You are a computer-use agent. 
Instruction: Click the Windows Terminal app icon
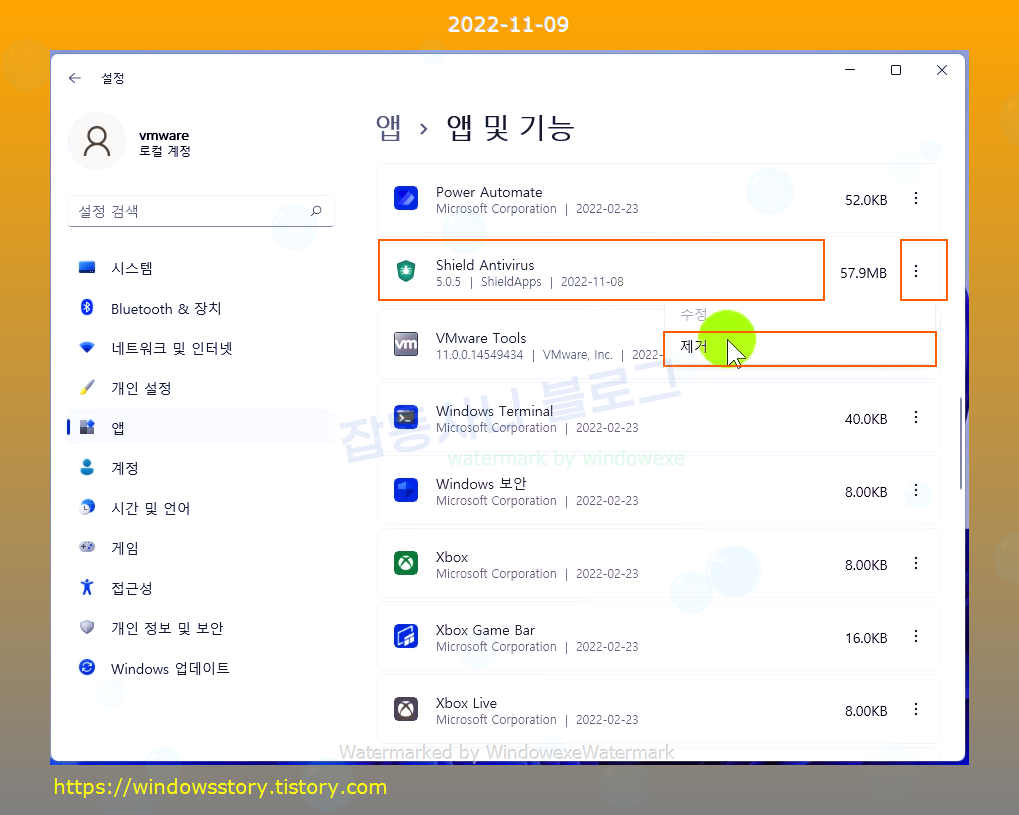(406, 417)
